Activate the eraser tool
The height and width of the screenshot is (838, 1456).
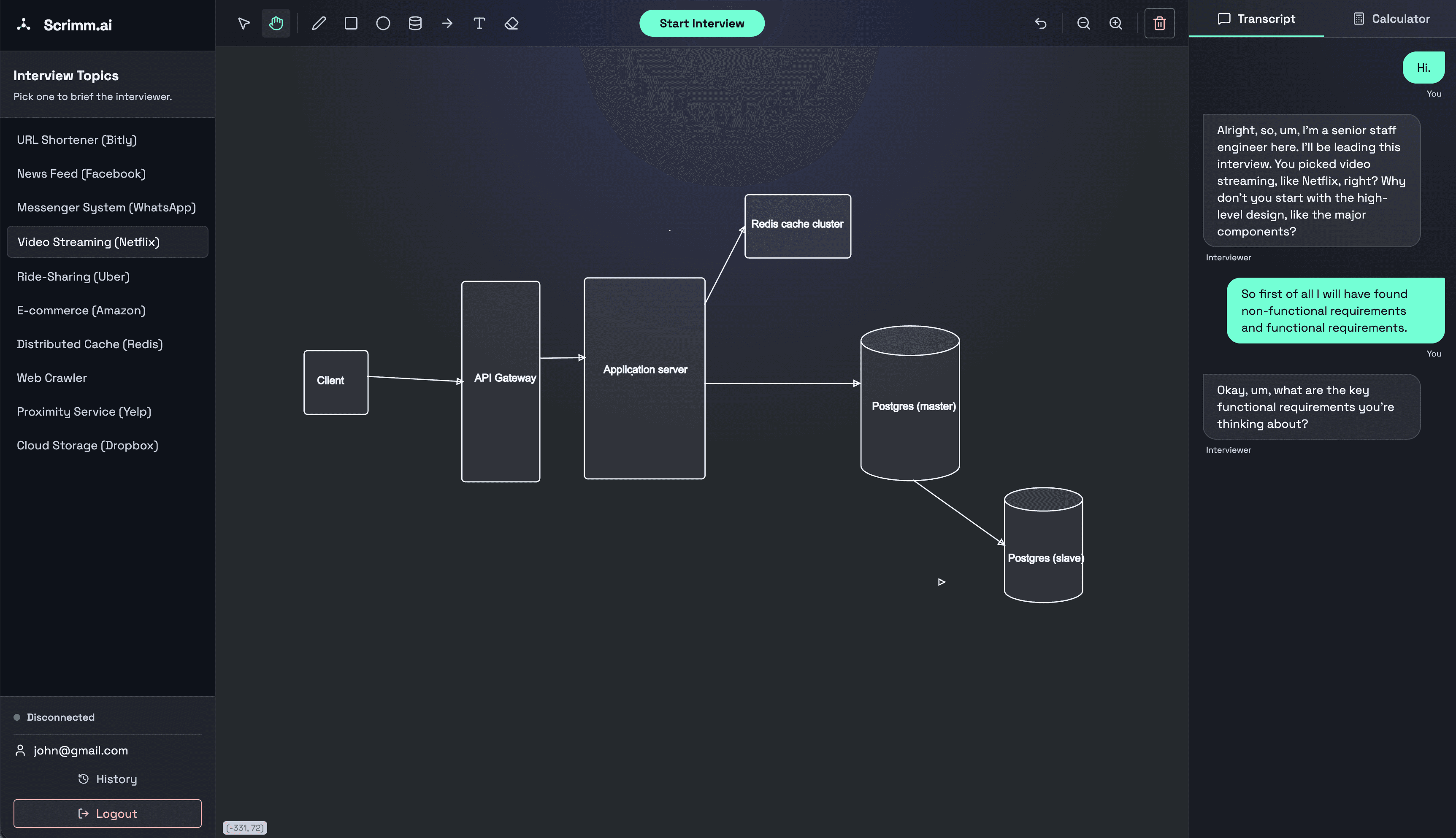(511, 23)
